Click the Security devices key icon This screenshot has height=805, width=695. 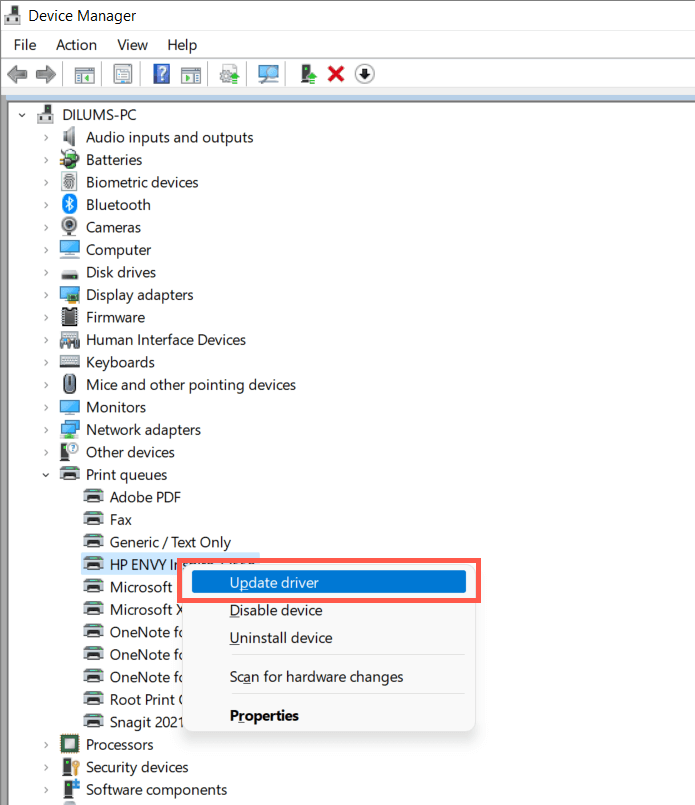click(x=70, y=766)
